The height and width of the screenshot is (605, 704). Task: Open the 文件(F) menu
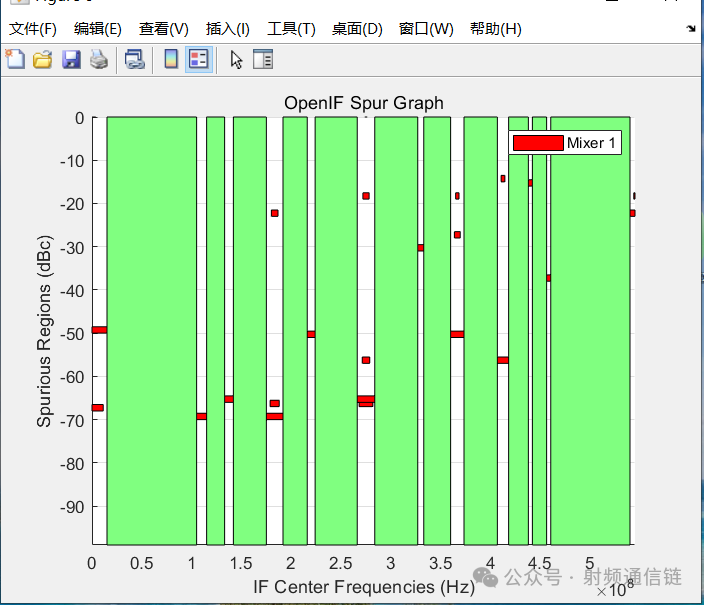click(x=33, y=29)
